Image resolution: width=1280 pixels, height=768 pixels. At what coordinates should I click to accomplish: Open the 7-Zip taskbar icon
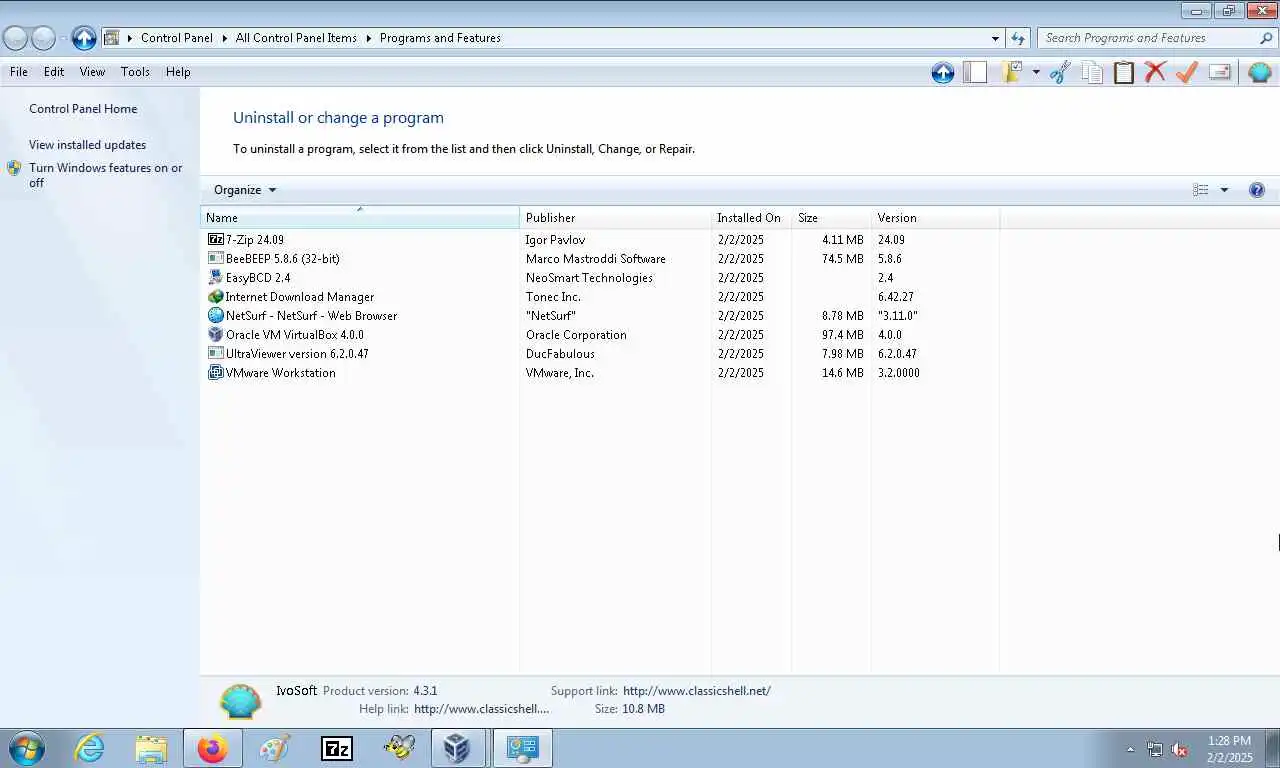[336, 748]
